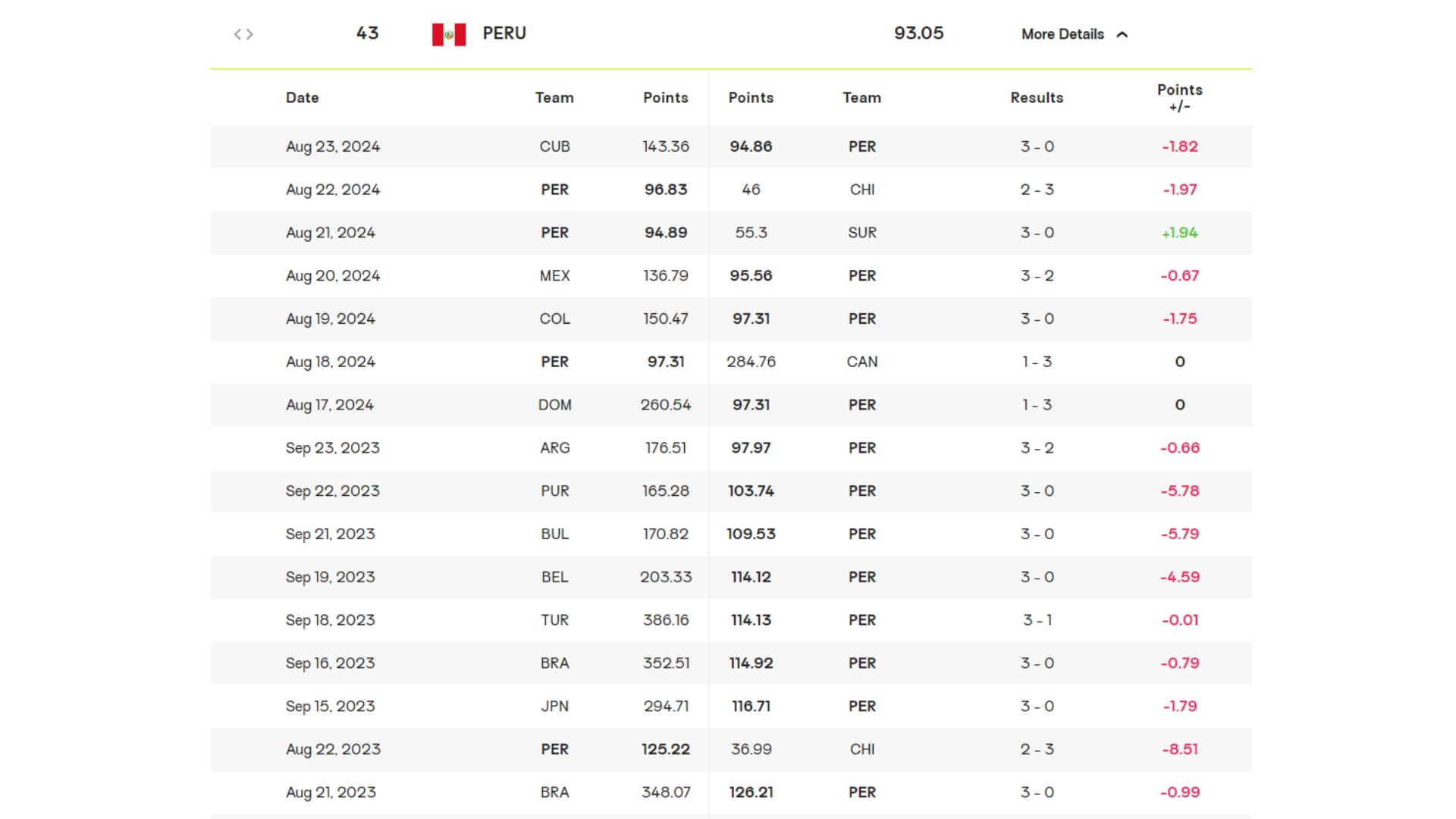Click the -0.66 points change
The width and height of the screenshot is (1456, 819).
pyautogui.click(x=1180, y=448)
